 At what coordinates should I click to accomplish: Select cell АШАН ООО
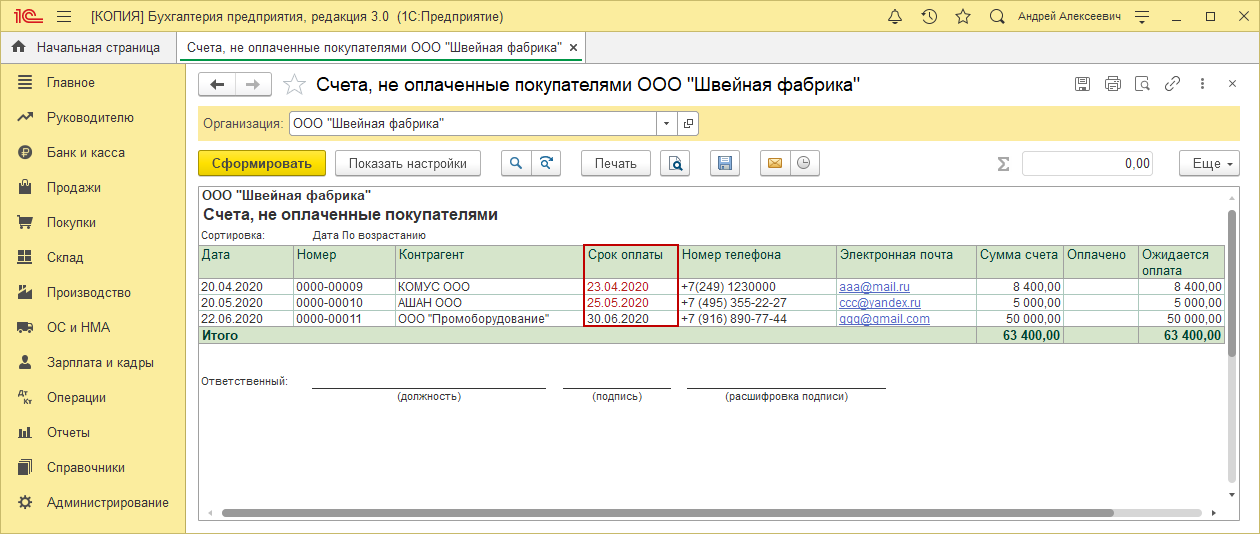pos(489,302)
